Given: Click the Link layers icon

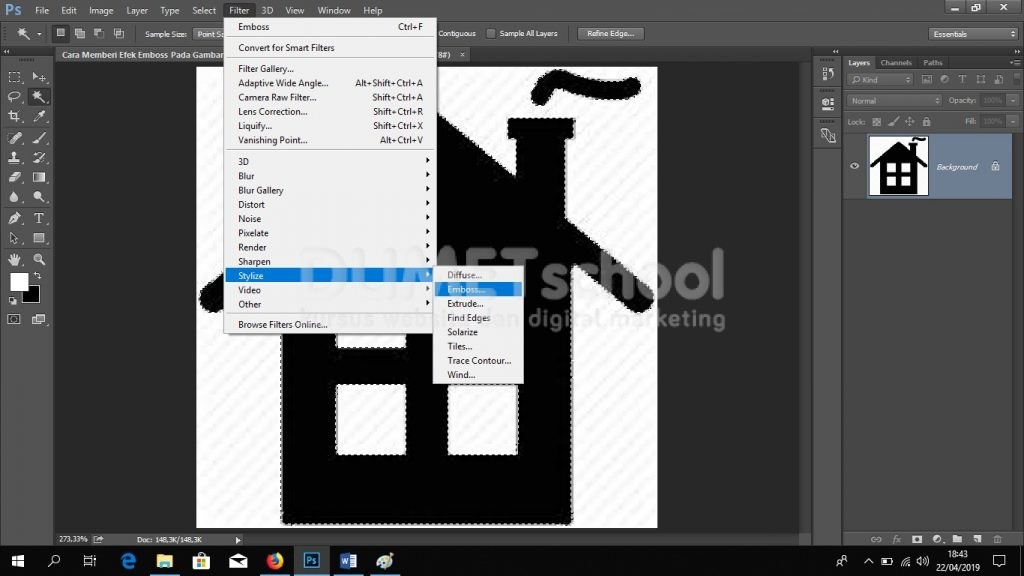Looking at the screenshot, I should click(x=876, y=539).
